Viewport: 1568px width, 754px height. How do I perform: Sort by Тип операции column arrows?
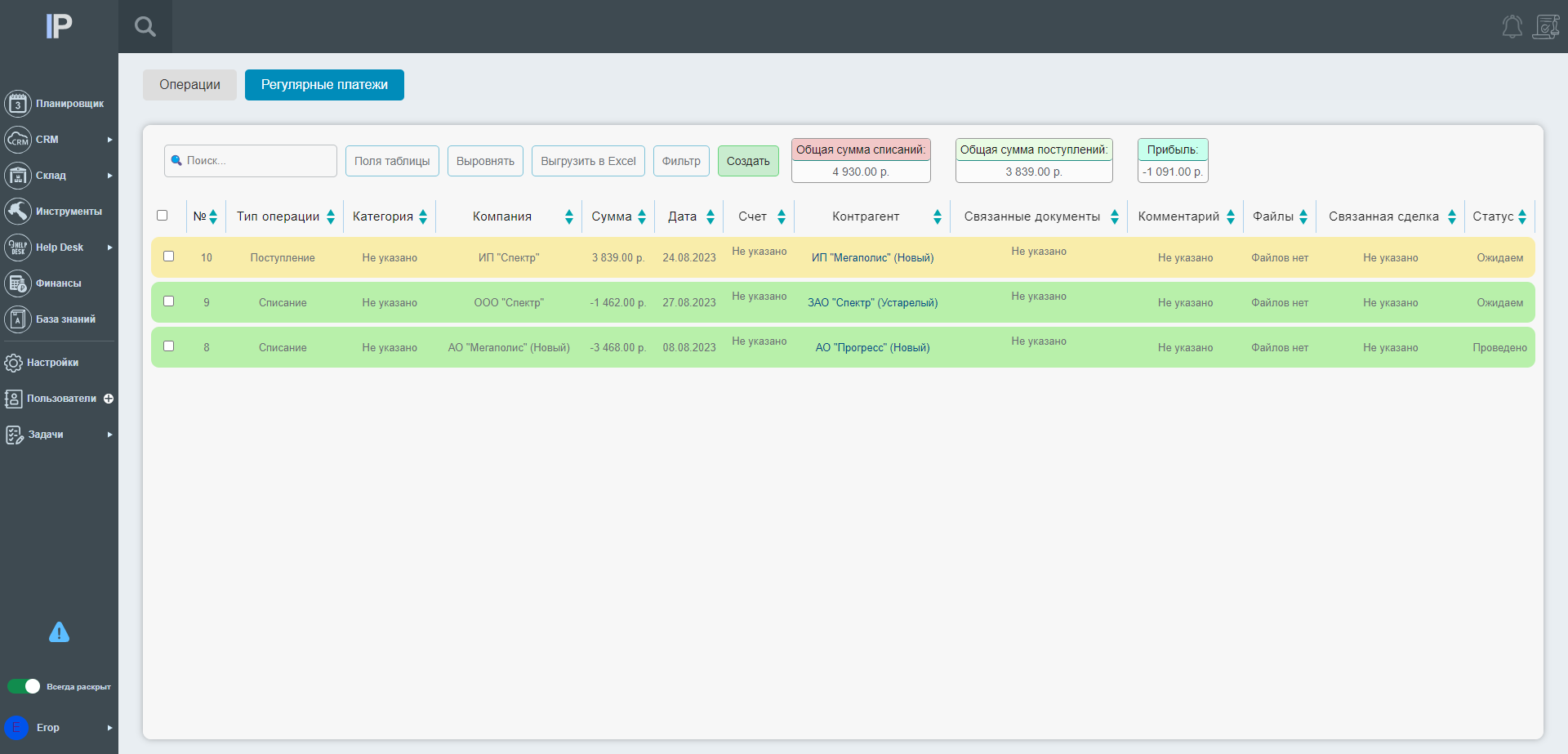[x=331, y=216]
